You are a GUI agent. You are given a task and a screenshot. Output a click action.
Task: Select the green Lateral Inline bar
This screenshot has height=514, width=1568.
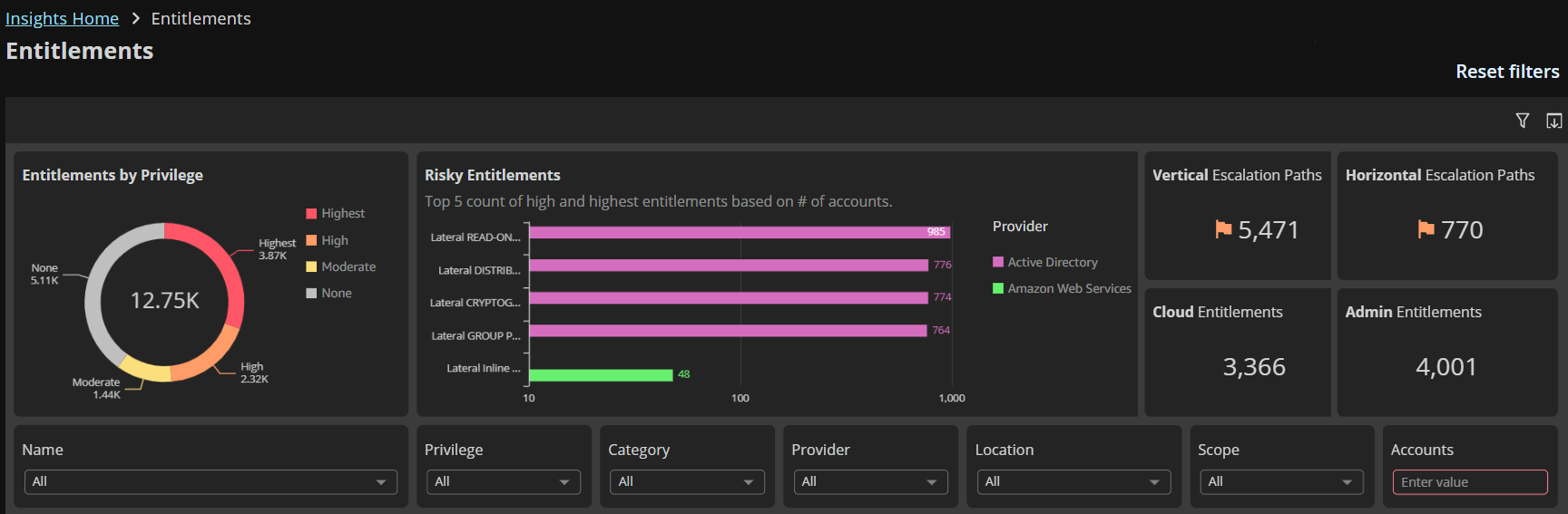(x=601, y=374)
